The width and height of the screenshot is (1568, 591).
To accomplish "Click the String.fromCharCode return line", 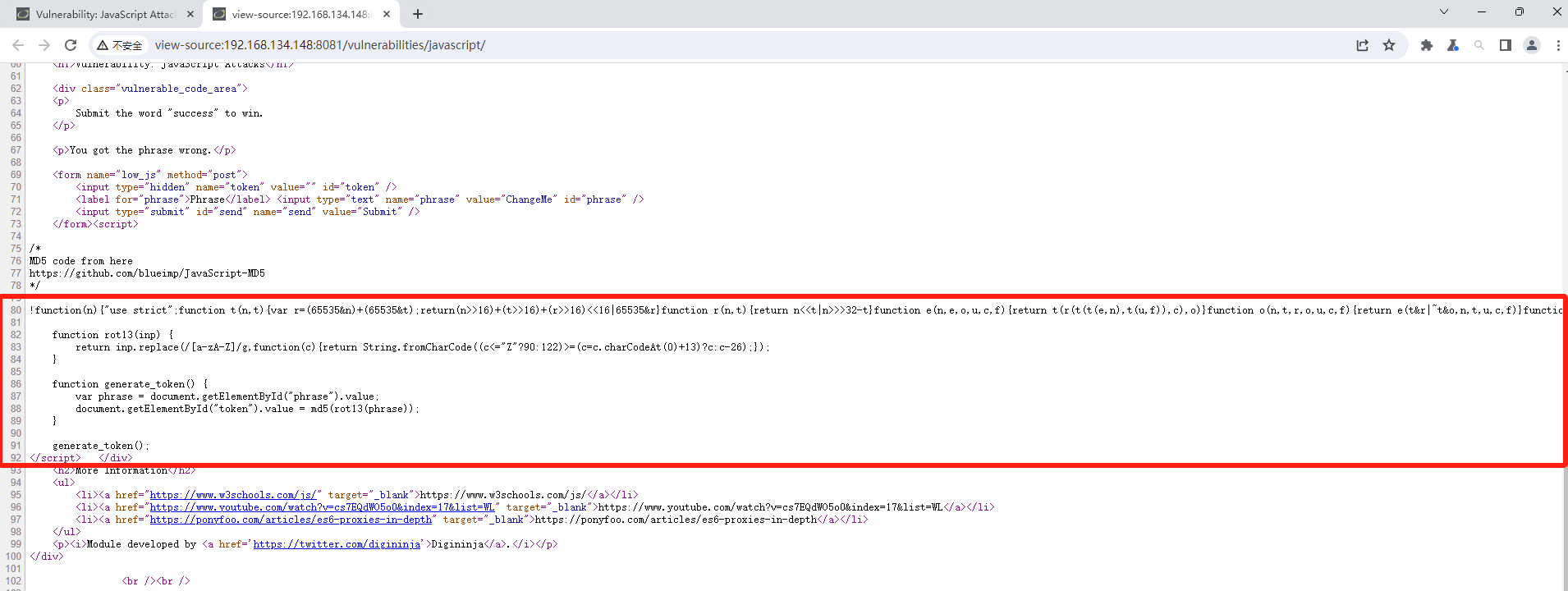I will click(423, 347).
